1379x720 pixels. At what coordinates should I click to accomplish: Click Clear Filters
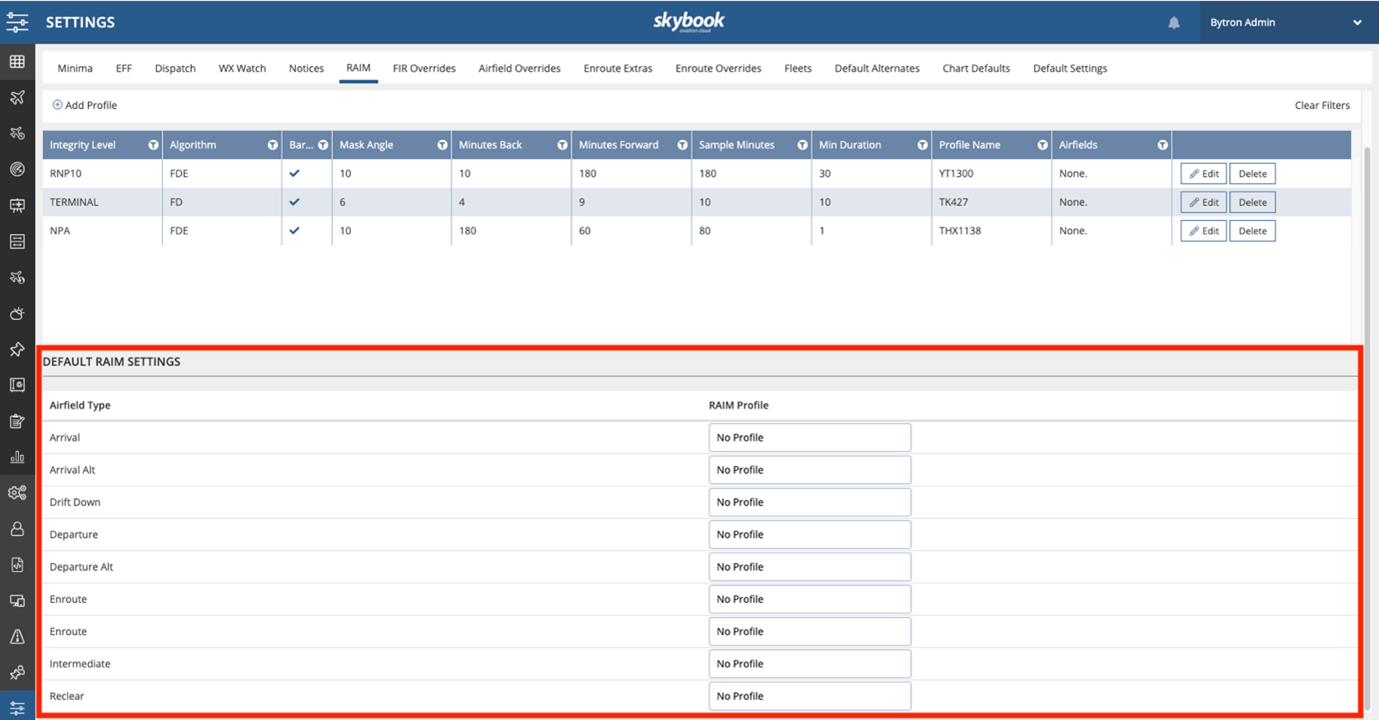click(1322, 105)
